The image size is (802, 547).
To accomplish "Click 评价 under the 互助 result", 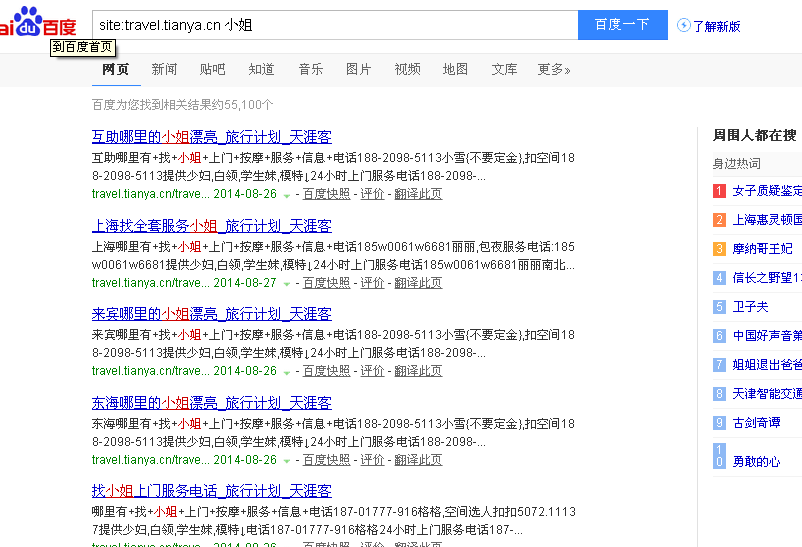I will [x=372, y=194].
